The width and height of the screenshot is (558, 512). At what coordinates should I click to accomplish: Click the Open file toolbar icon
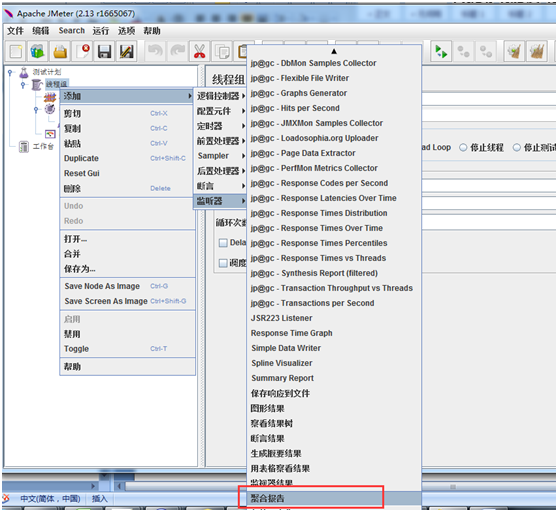point(60,52)
